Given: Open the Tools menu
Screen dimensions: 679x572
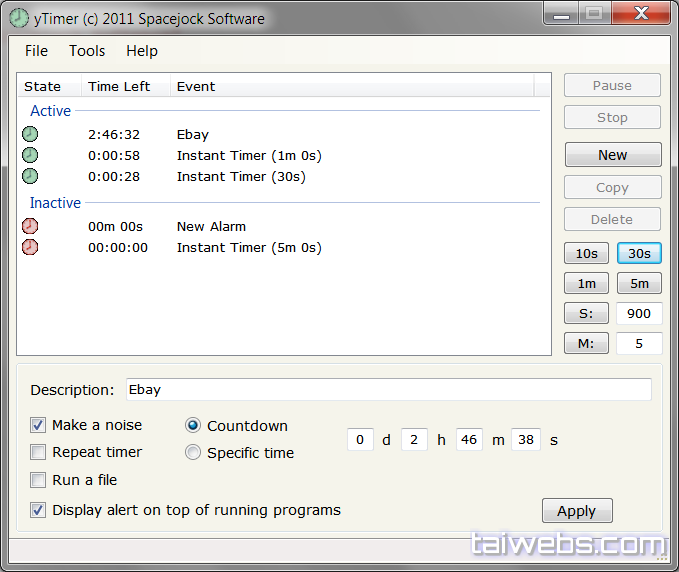Looking at the screenshot, I should [87, 51].
